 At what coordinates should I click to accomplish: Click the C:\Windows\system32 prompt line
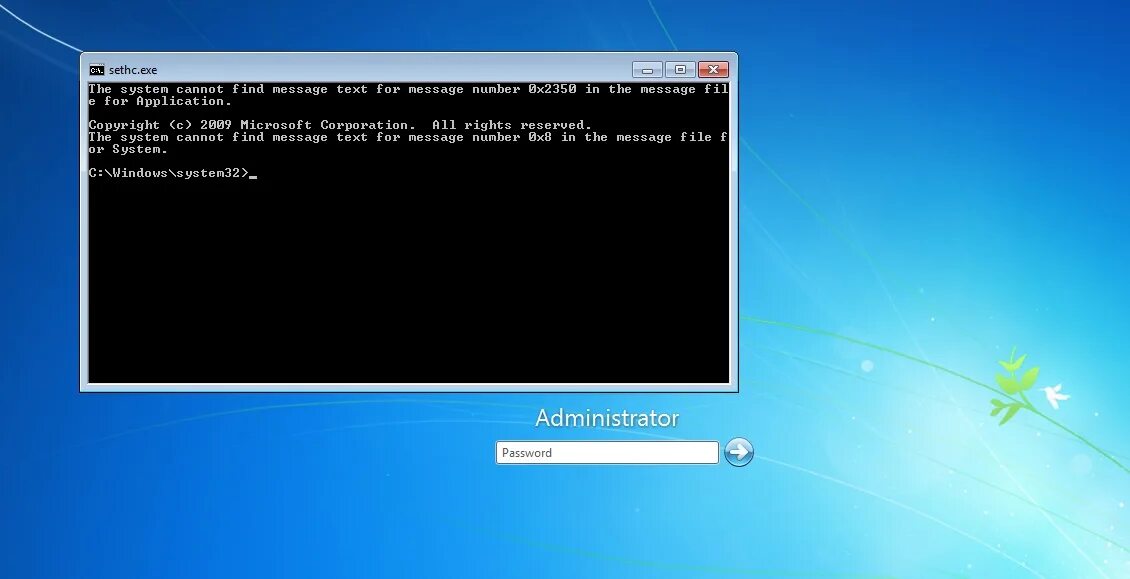coord(168,172)
